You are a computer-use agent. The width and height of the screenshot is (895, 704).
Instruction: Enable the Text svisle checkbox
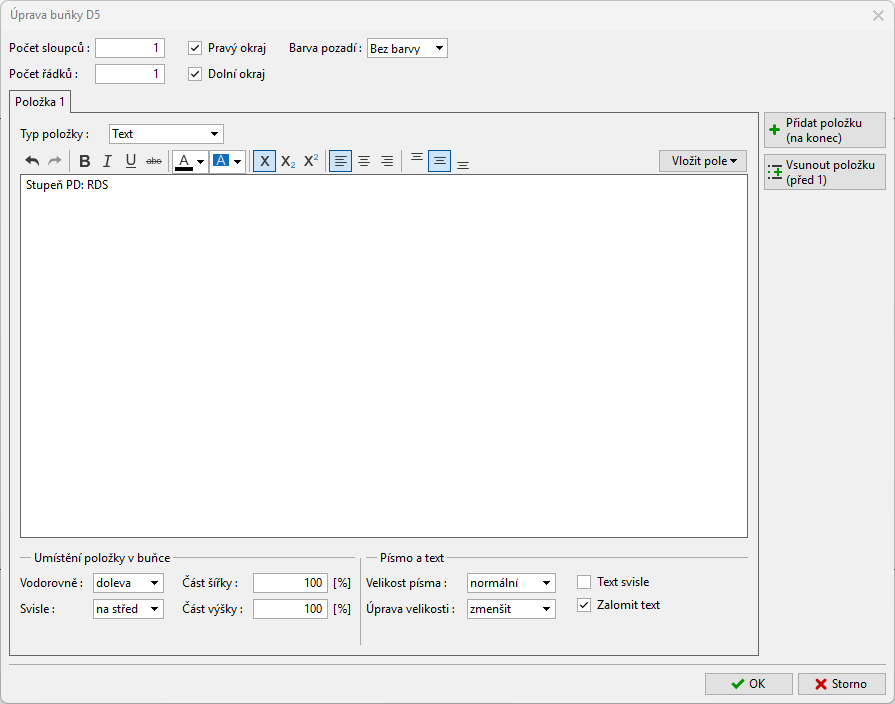584,582
